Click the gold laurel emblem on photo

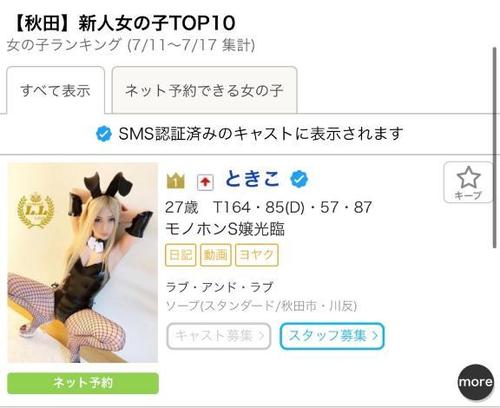pos(36,211)
